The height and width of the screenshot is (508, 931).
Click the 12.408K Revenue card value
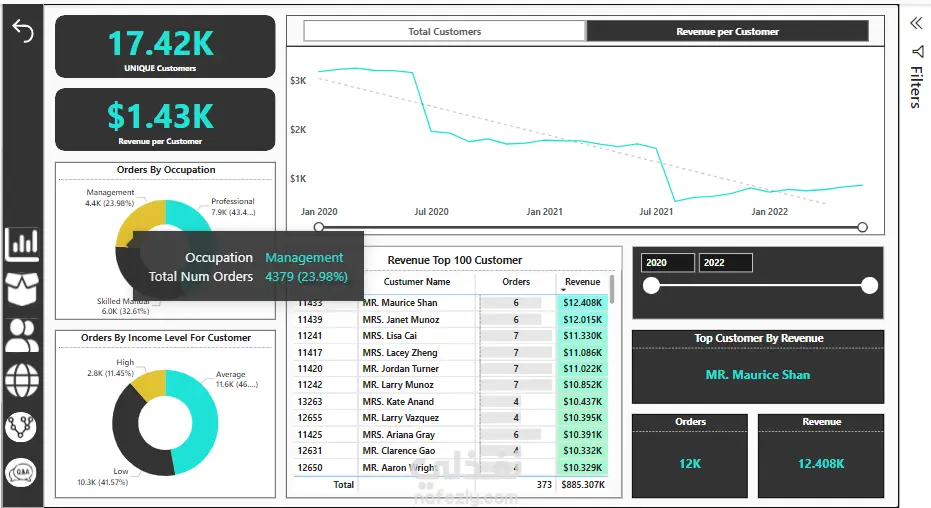tap(821, 463)
